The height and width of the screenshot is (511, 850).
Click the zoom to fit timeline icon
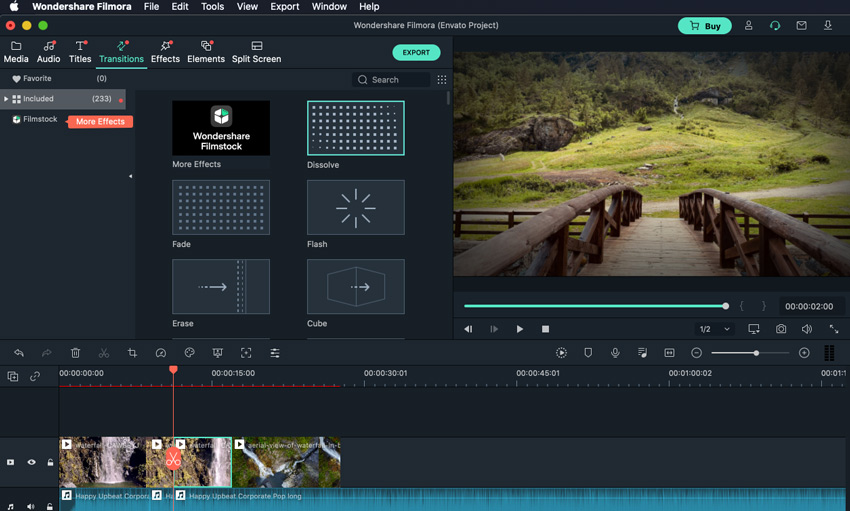click(x=669, y=353)
